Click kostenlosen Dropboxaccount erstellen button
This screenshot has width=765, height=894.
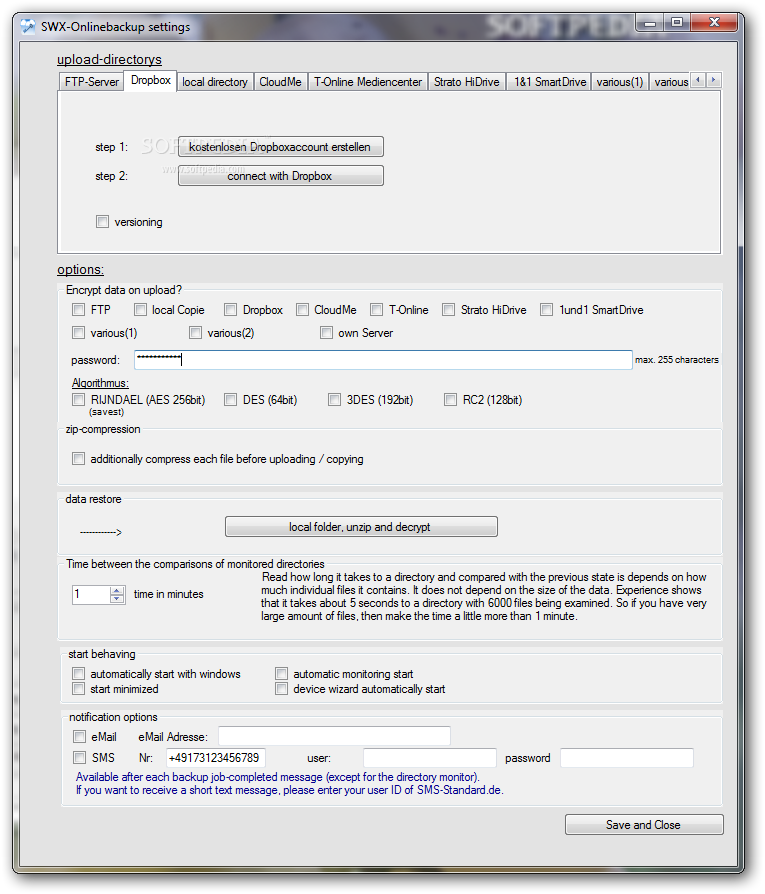point(280,147)
